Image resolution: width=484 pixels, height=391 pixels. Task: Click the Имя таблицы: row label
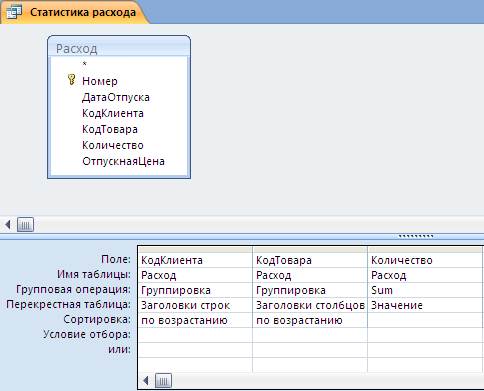point(94,274)
